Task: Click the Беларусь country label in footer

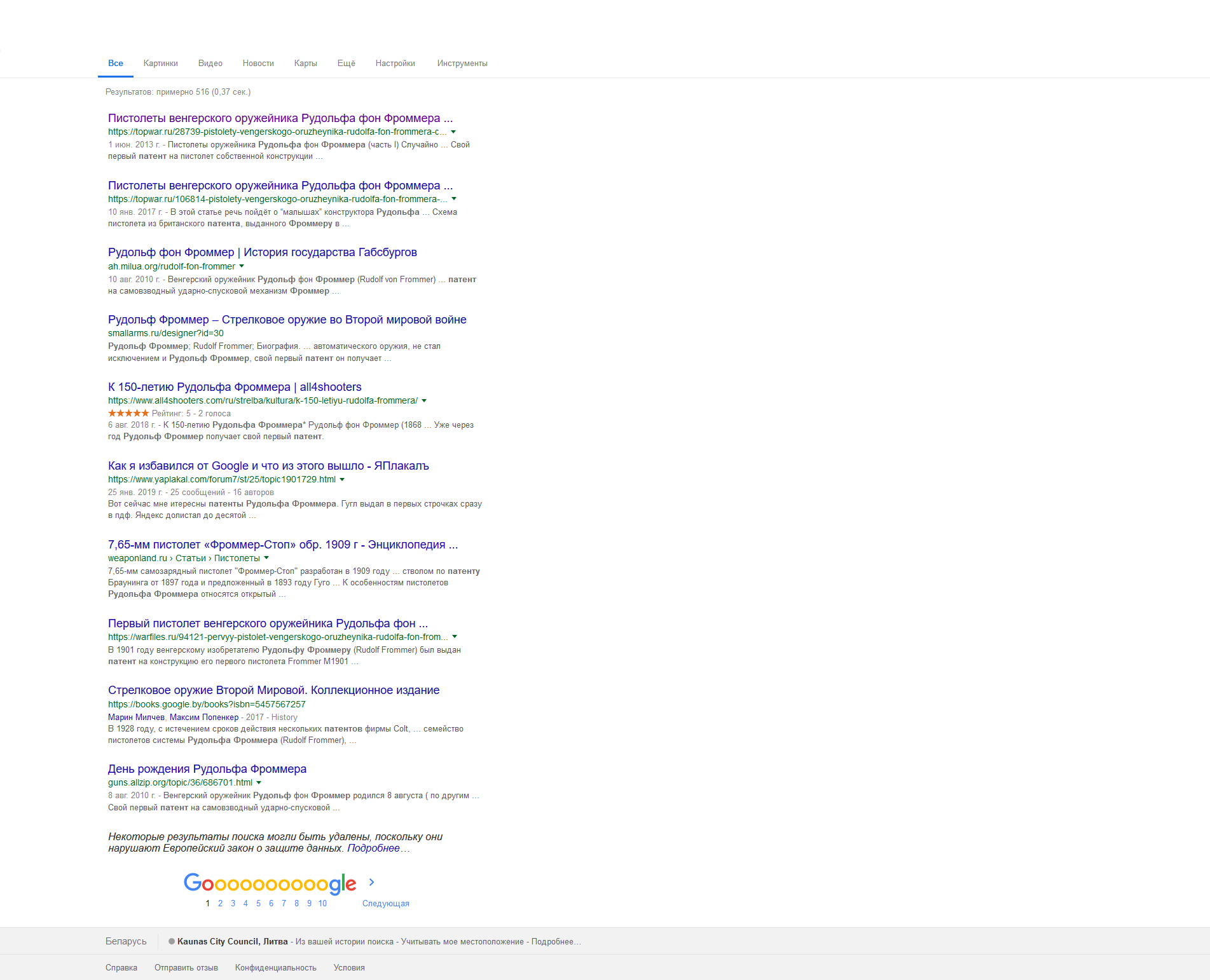Action: (x=126, y=941)
